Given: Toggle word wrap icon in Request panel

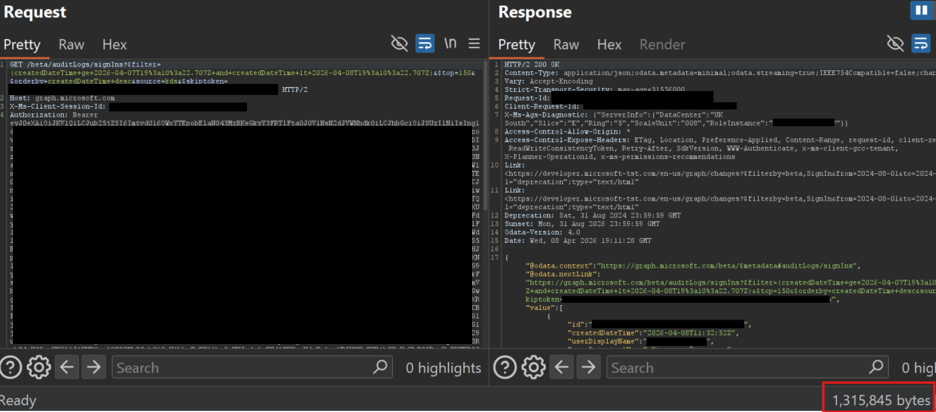Looking at the screenshot, I should [425, 44].
